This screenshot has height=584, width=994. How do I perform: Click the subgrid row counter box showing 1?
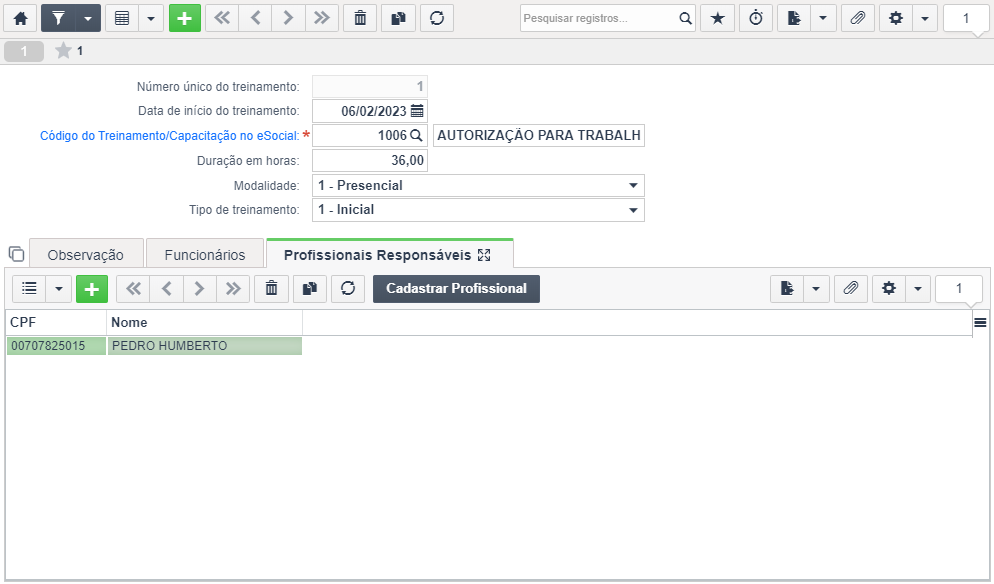(958, 289)
